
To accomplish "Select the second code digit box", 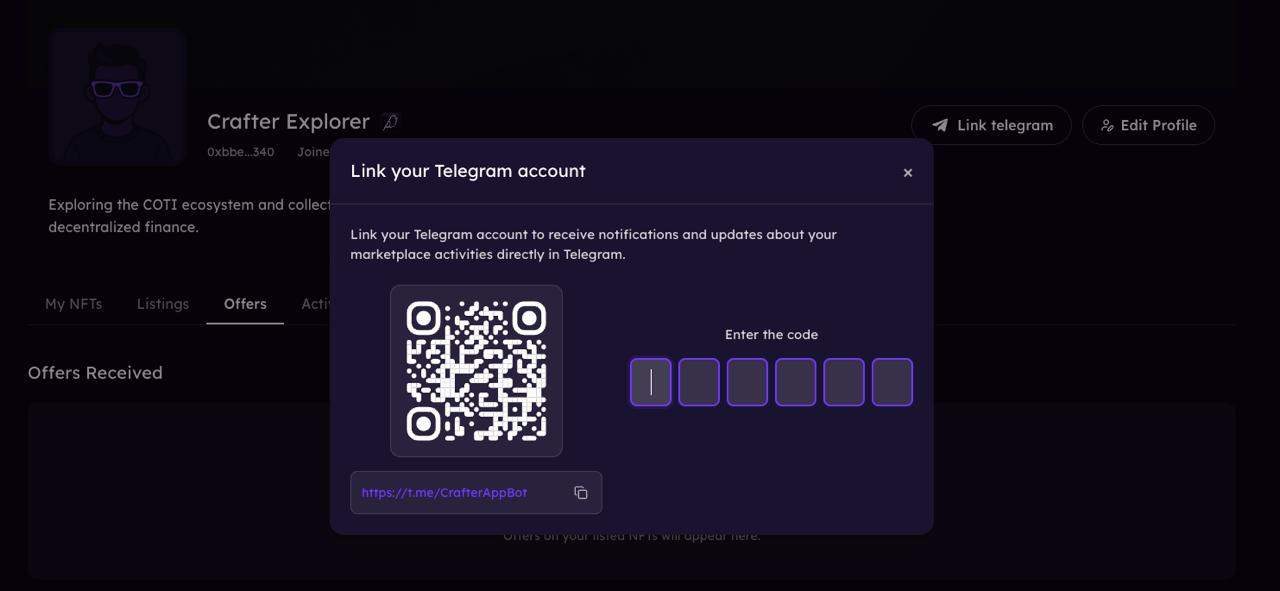I will [x=699, y=382].
